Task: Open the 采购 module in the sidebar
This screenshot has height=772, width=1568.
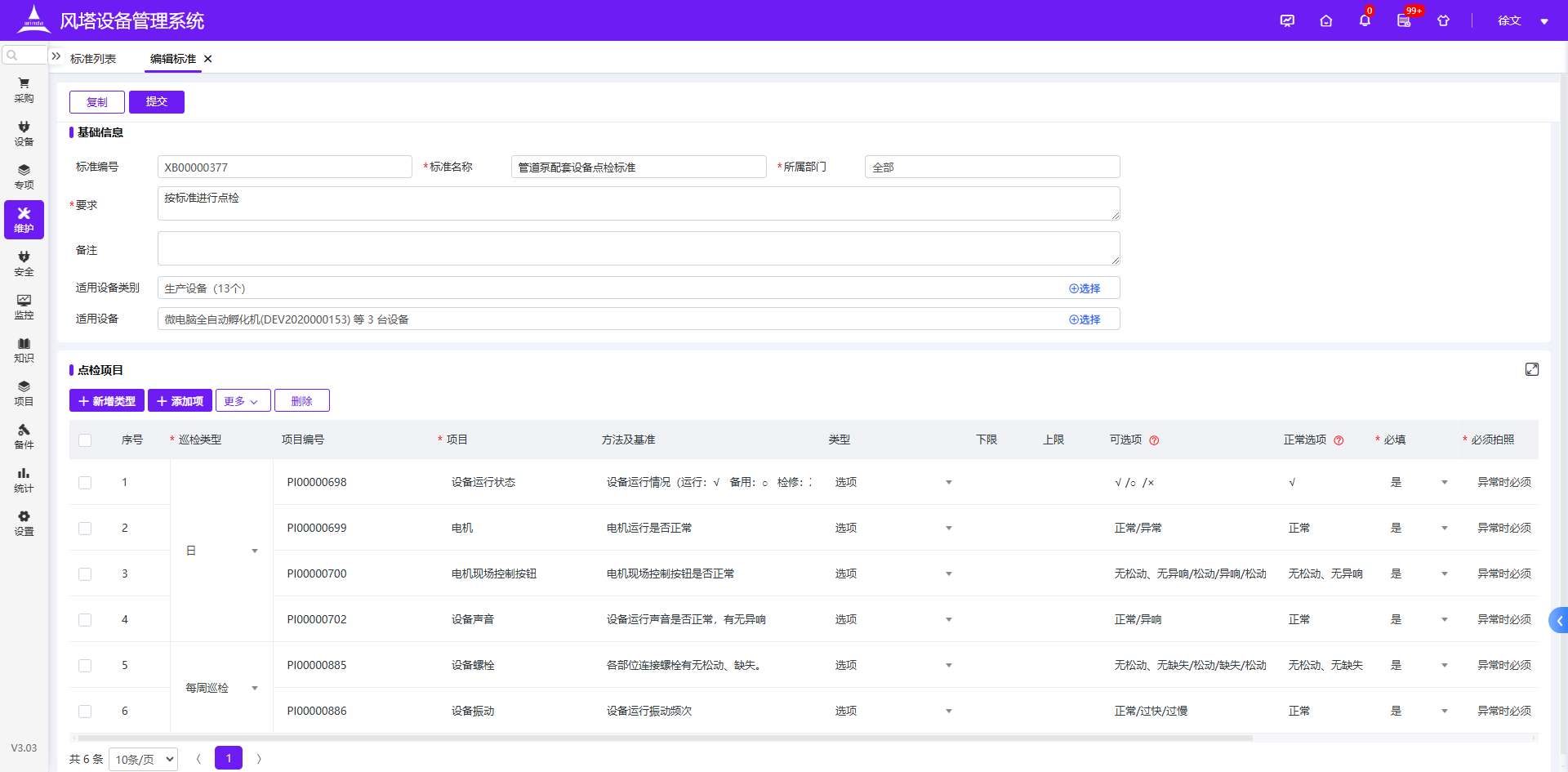Action: click(24, 90)
